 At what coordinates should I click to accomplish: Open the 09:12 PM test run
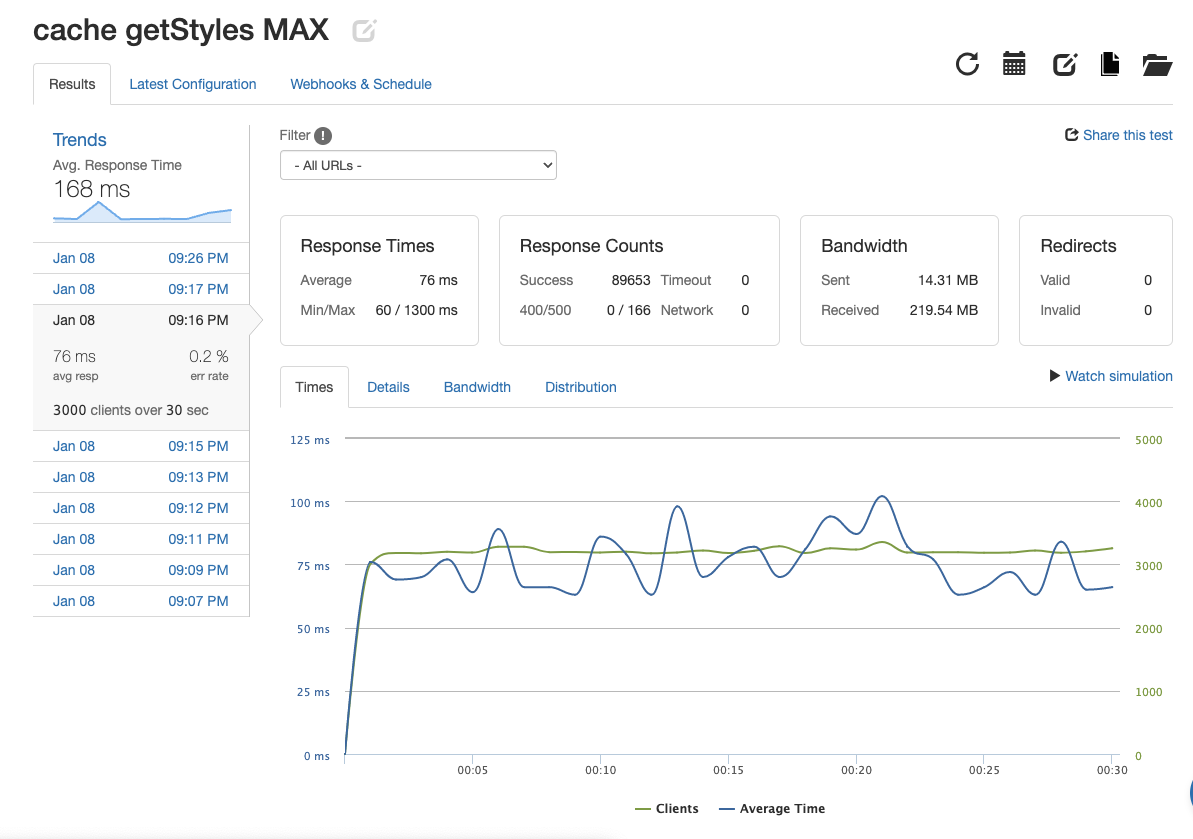[141, 508]
